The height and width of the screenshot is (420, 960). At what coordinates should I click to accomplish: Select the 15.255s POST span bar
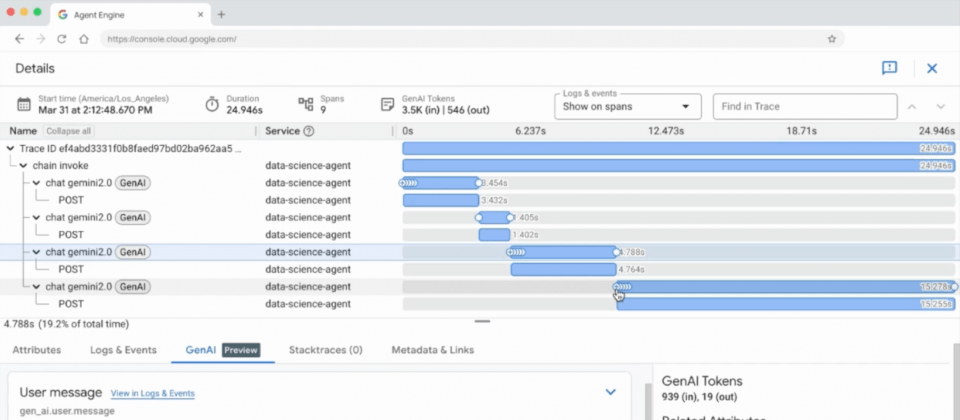(786, 304)
